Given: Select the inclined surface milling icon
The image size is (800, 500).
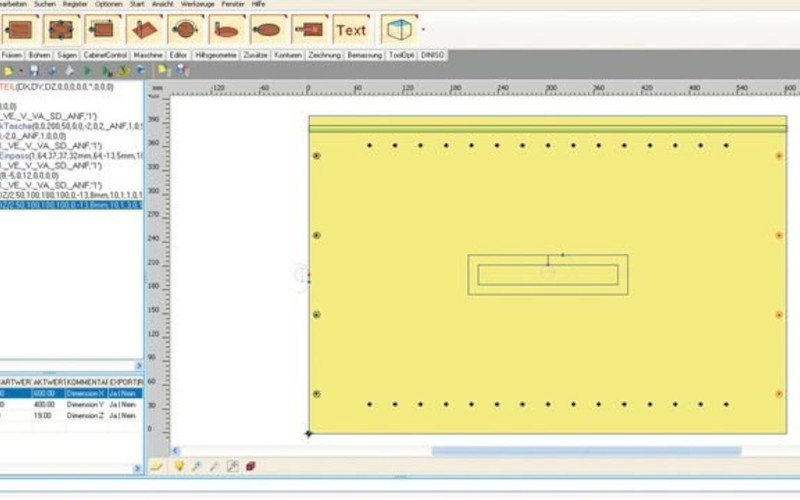Looking at the screenshot, I should coord(144,30).
